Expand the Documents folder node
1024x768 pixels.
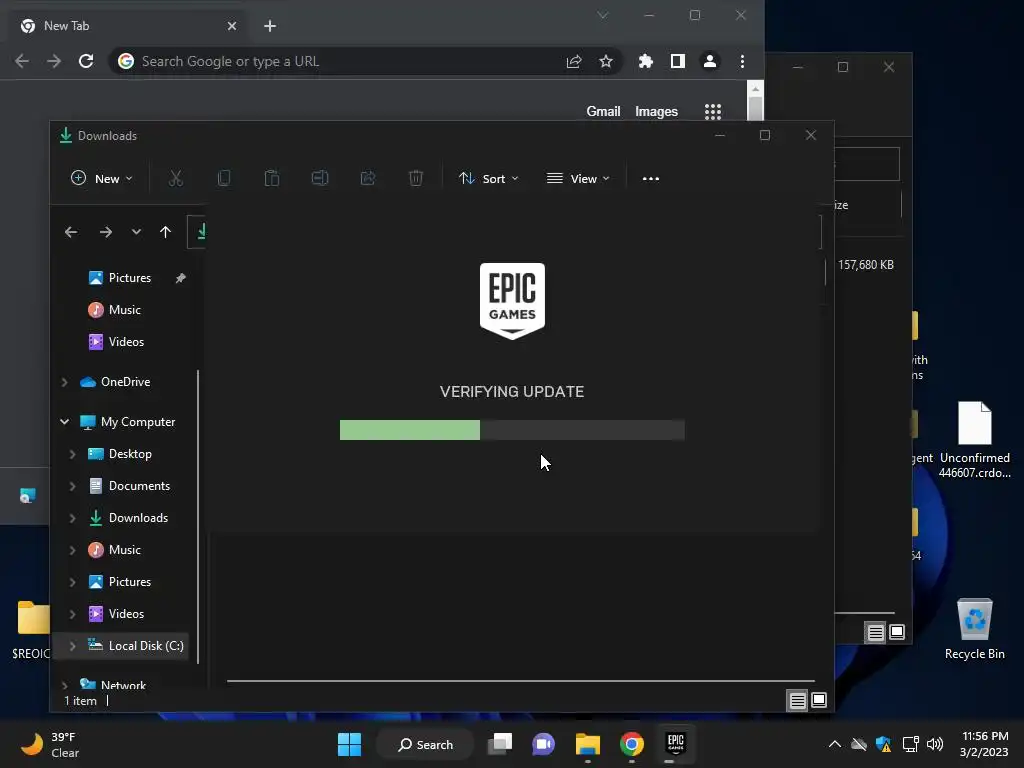click(x=72, y=486)
